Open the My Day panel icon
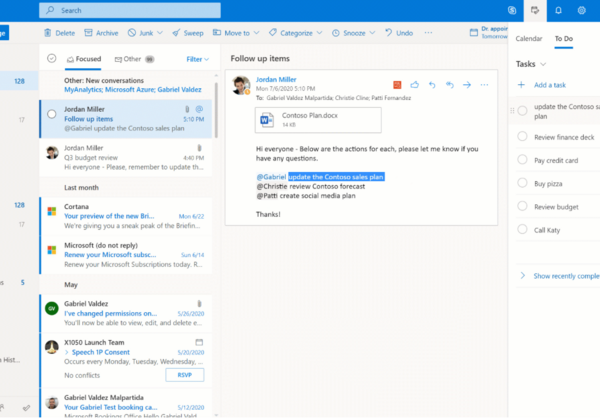600x420 pixels. click(535, 10)
